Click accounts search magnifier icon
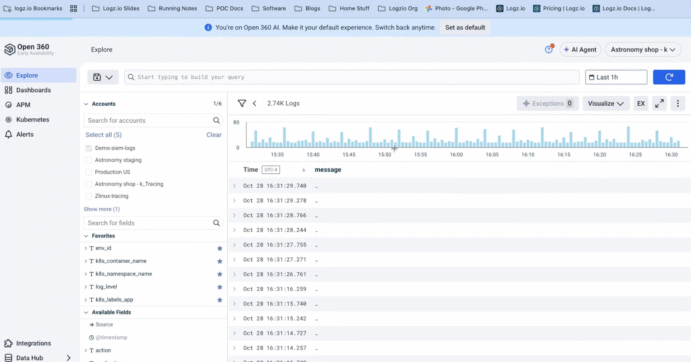This screenshot has width=691, height=362. (x=216, y=120)
